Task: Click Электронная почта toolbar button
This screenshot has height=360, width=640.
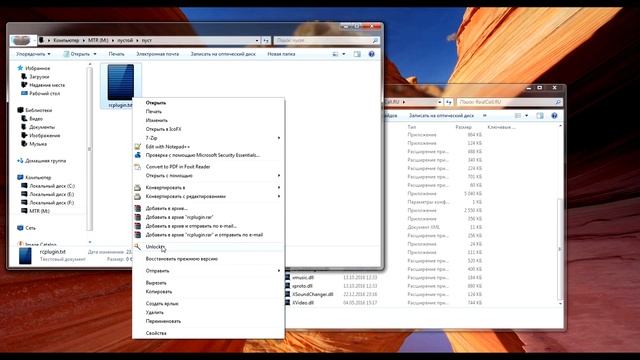Action: click(x=158, y=54)
